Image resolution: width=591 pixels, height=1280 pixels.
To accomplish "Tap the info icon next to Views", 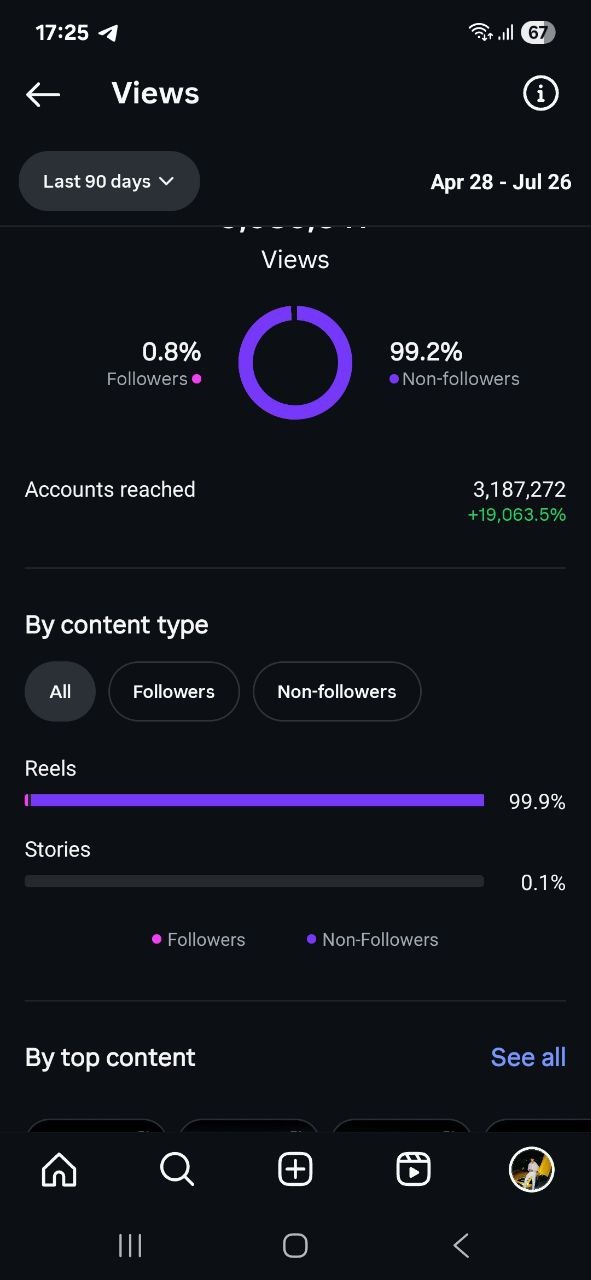I will tap(540, 93).
